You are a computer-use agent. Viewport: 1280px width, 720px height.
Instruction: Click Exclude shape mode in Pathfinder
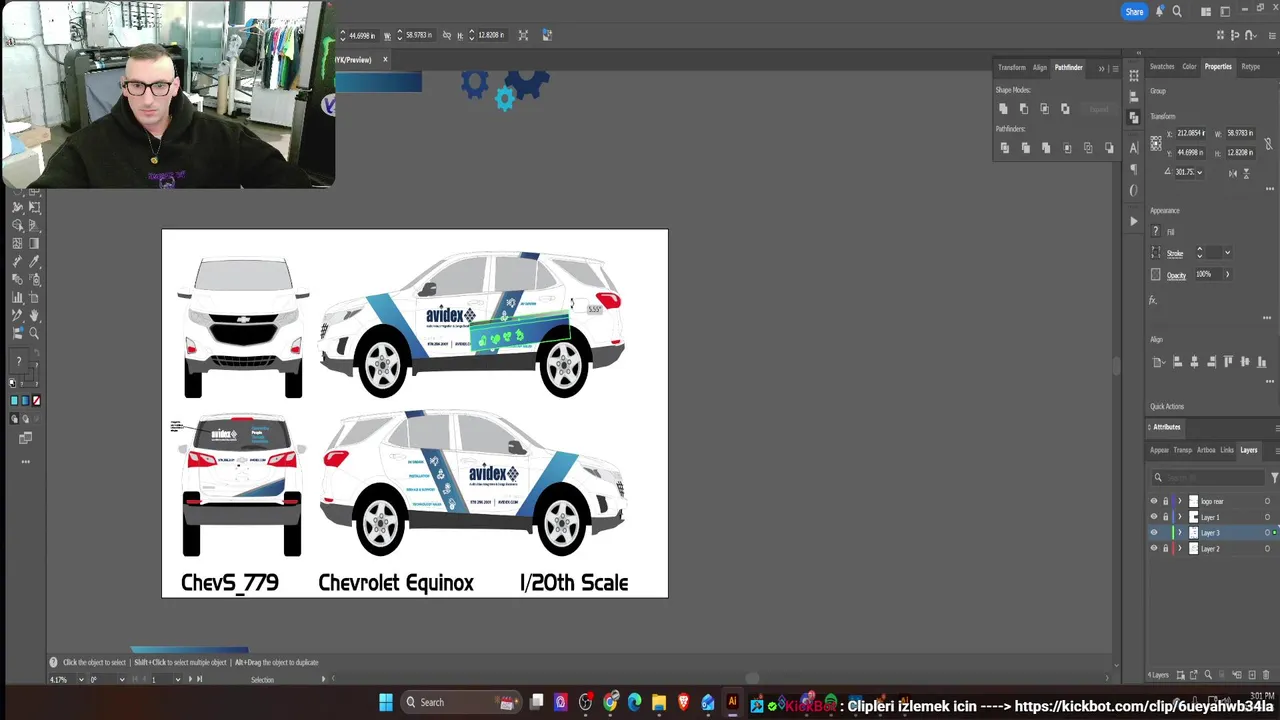tap(1065, 108)
